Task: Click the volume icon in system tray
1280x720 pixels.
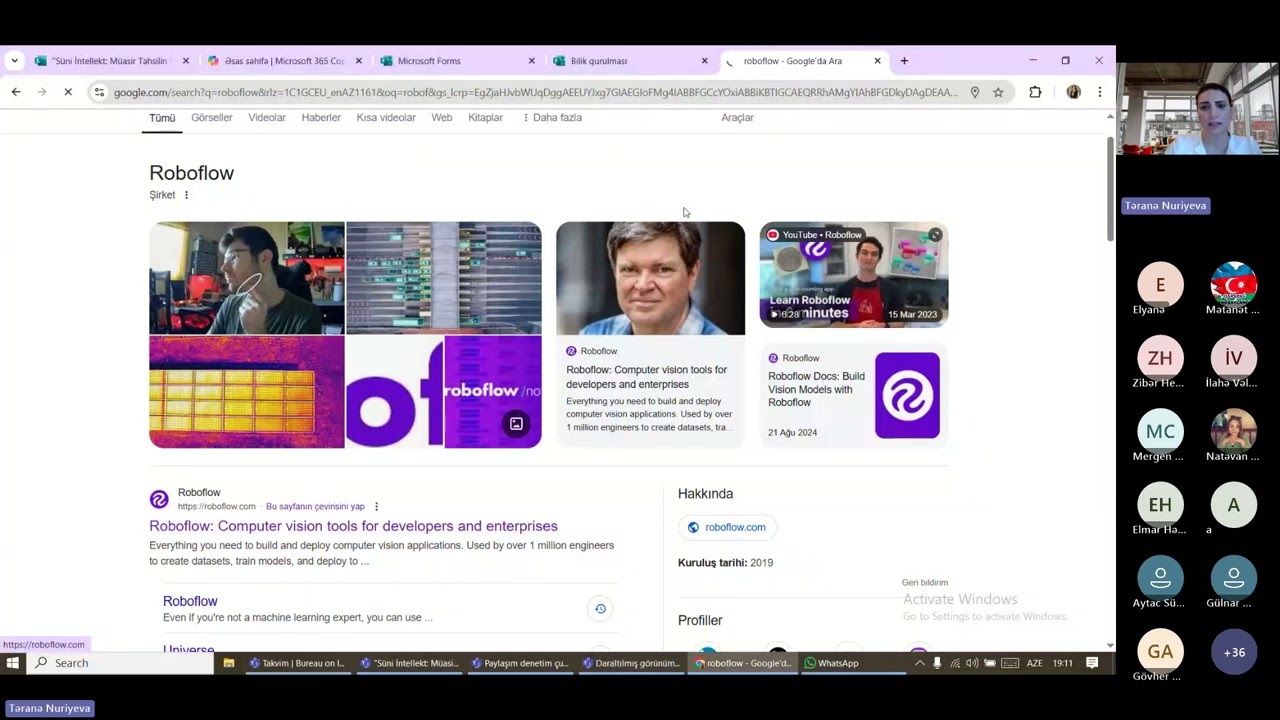Action: [972, 663]
